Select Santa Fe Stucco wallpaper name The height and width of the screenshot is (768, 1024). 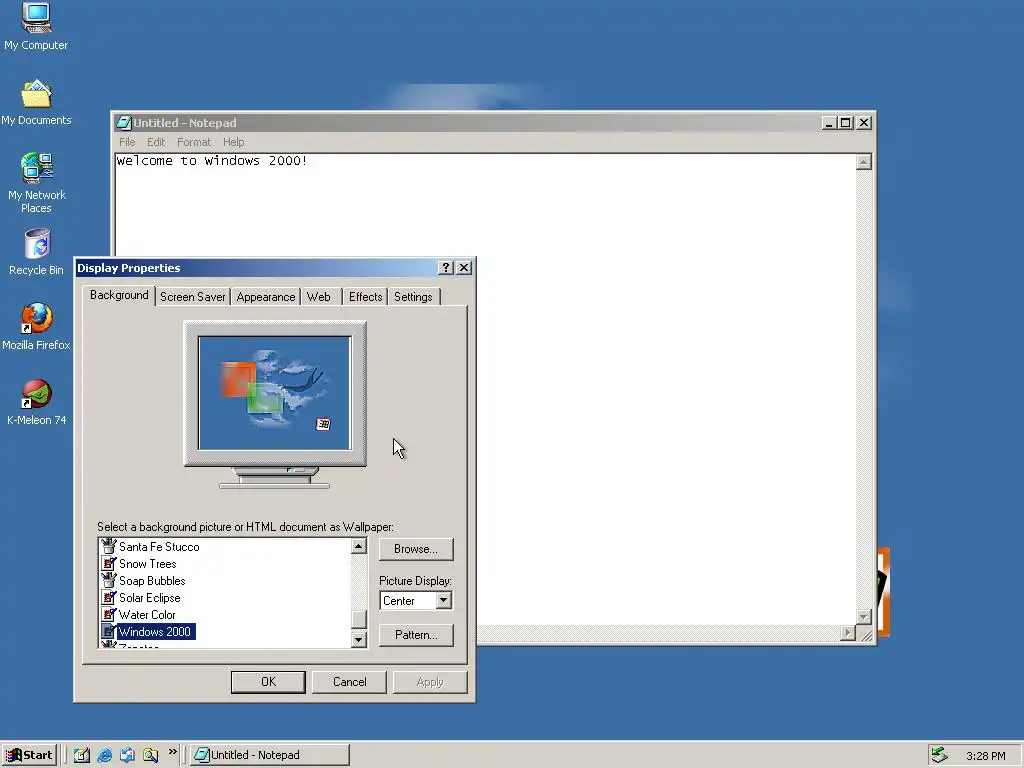coord(159,547)
